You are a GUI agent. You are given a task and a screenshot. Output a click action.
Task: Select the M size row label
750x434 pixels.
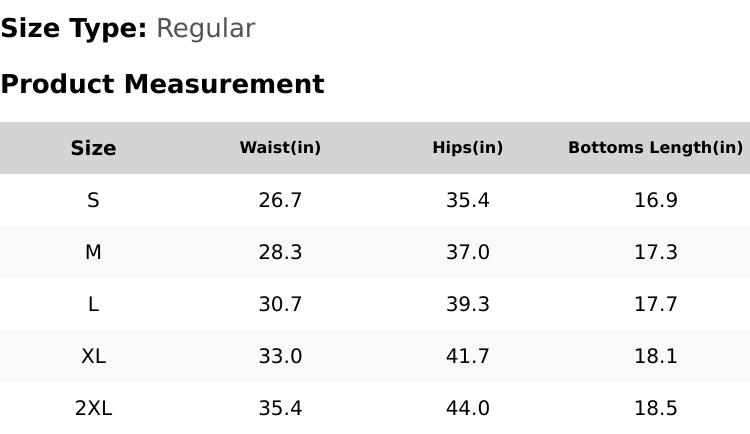coord(93,252)
